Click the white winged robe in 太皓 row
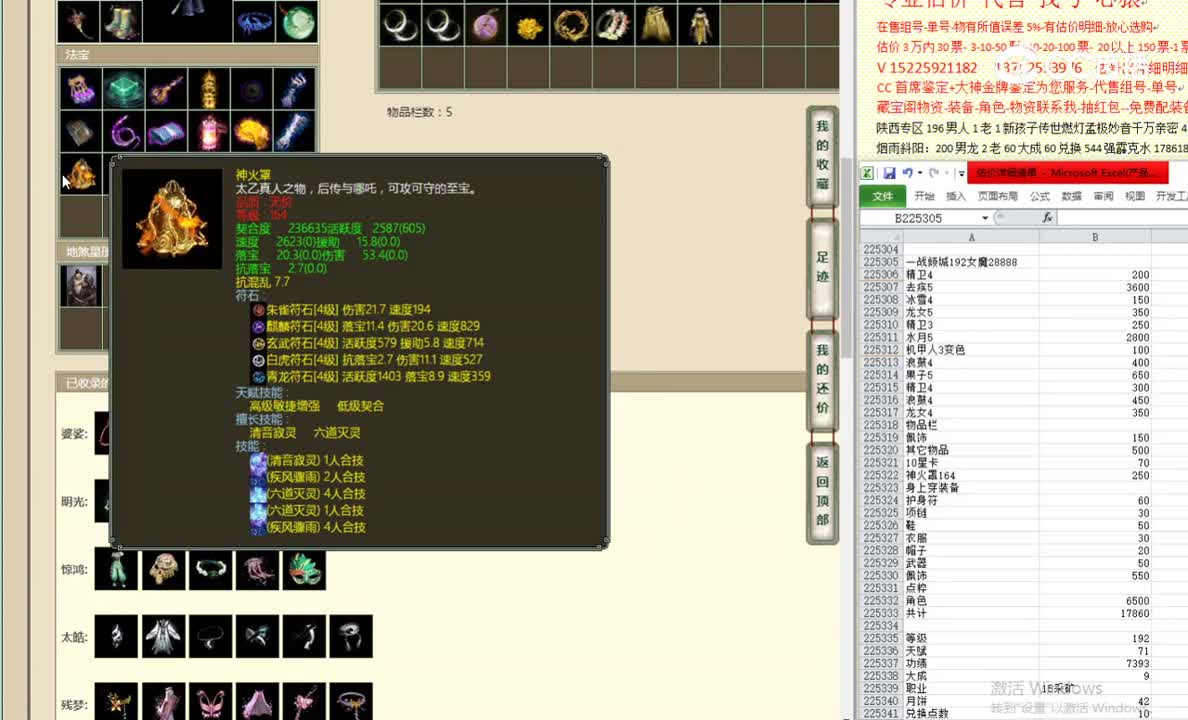The image size is (1188, 720). coord(163,636)
